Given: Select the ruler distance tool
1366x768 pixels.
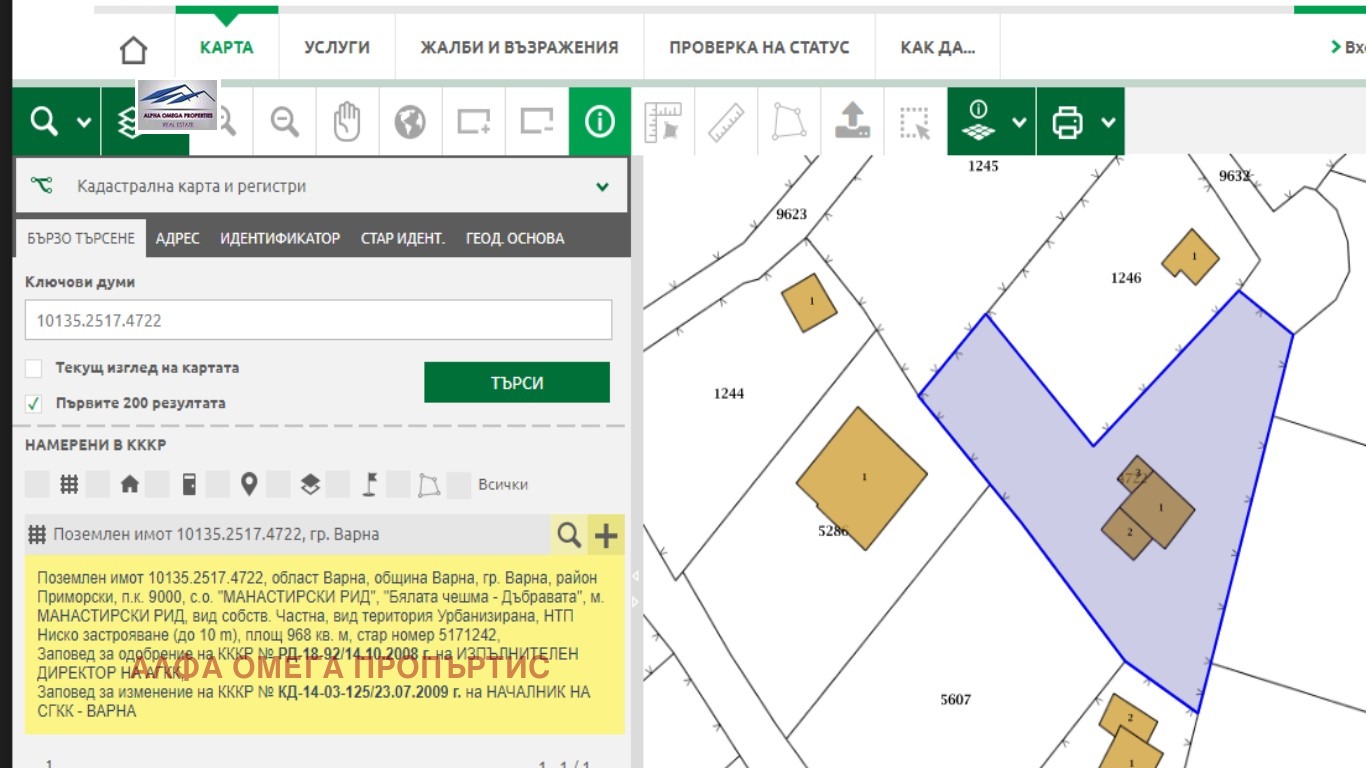Looking at the screenshot, I should pyautogui.click(x=726, y=122).
